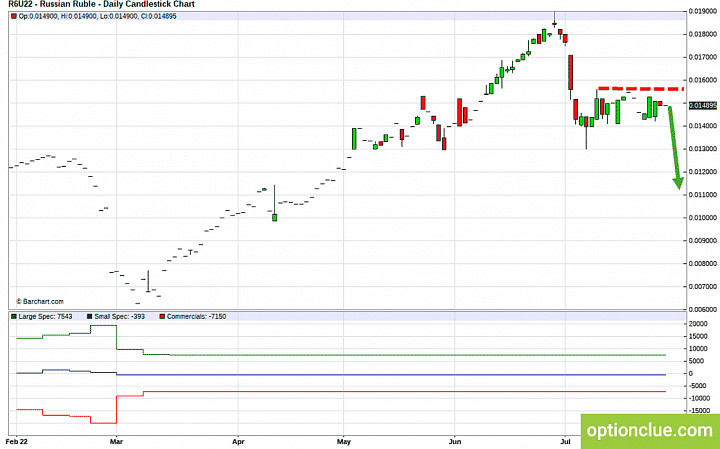Select the red OHLC legend square
The height and width of the screenshot is (449, 720).
pyautogui.click(x=14, y=16)
